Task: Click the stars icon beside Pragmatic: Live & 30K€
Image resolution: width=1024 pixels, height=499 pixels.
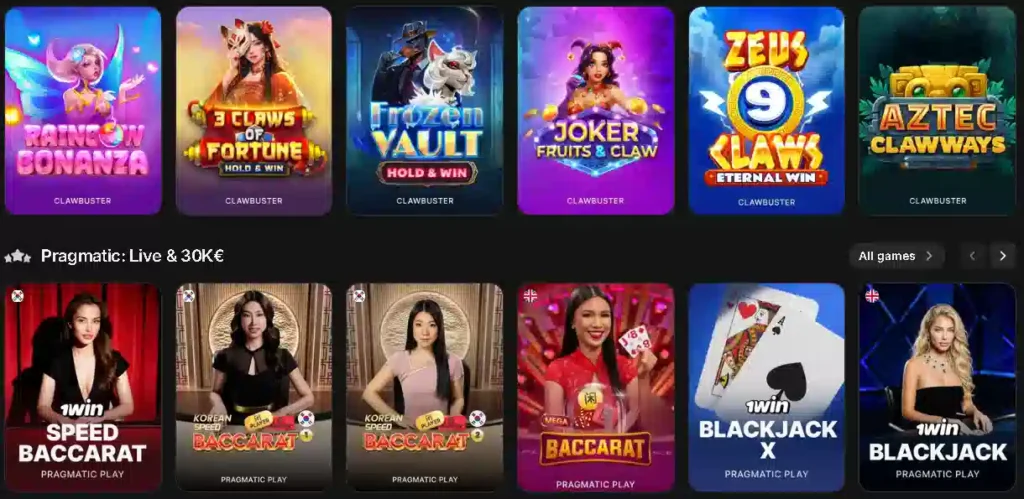Action: click(18, 257)
